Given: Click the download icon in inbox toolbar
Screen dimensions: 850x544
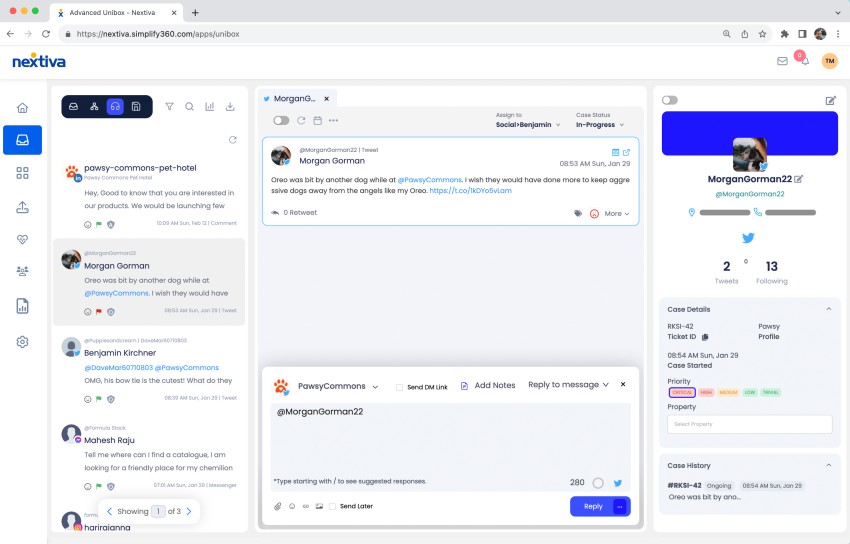Looking at the screenshot, I should point(230,107).
